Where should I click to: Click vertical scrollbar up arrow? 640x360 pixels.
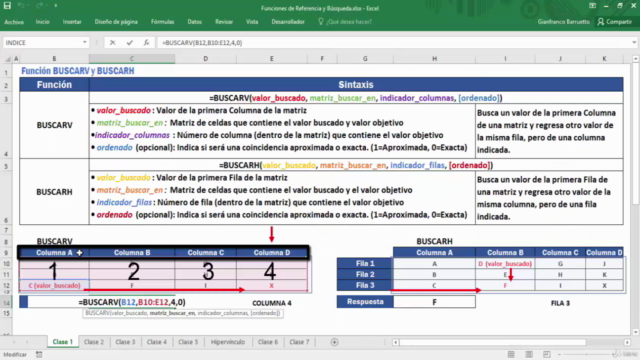[x=636, y=59]
